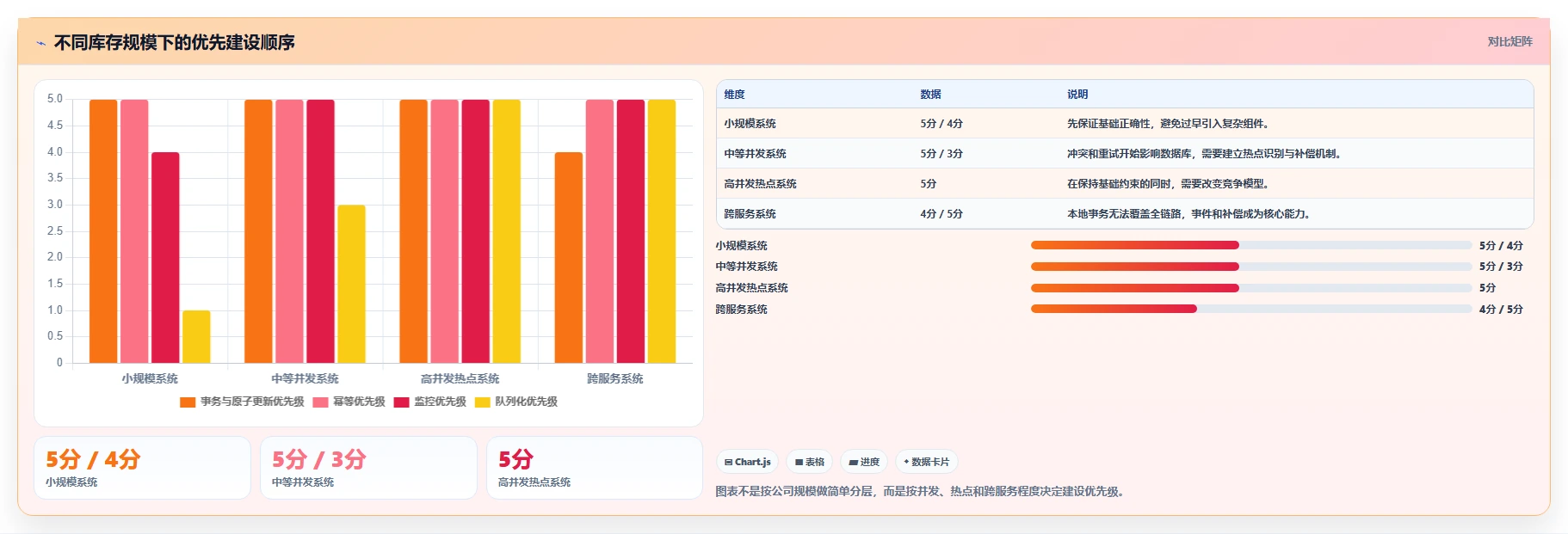Viewport: 1568px width, 534px height.
Task: Click the 跨服务系统 chart x-axis label
Action: point(614,378)
